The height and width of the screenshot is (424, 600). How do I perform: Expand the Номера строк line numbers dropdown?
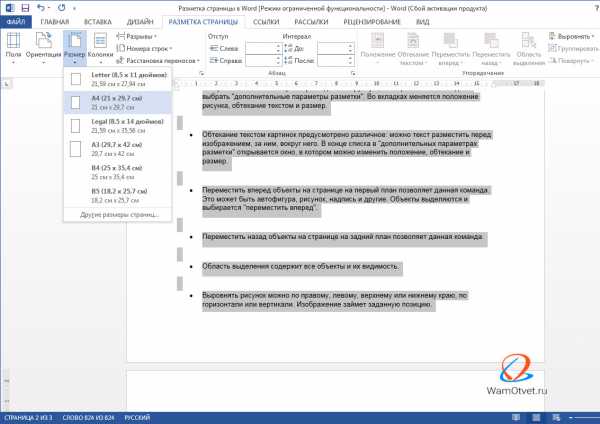click(144, 49)
